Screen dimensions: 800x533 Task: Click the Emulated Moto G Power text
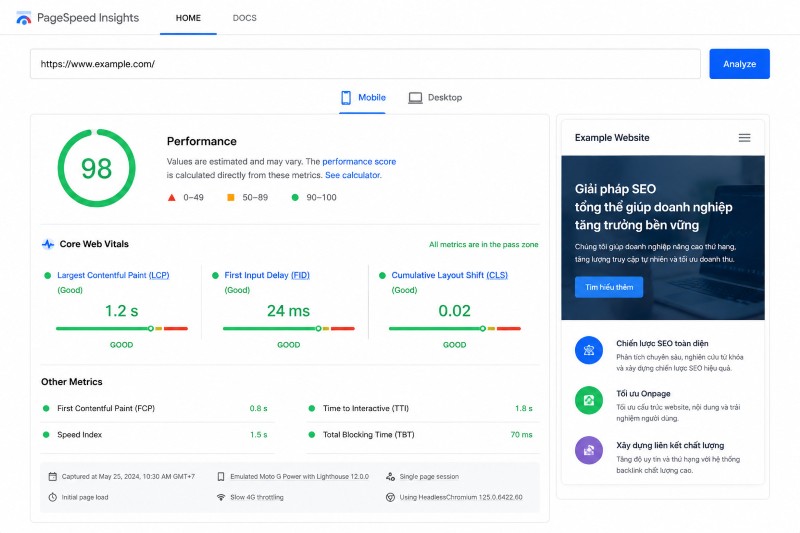pos(299,476)
